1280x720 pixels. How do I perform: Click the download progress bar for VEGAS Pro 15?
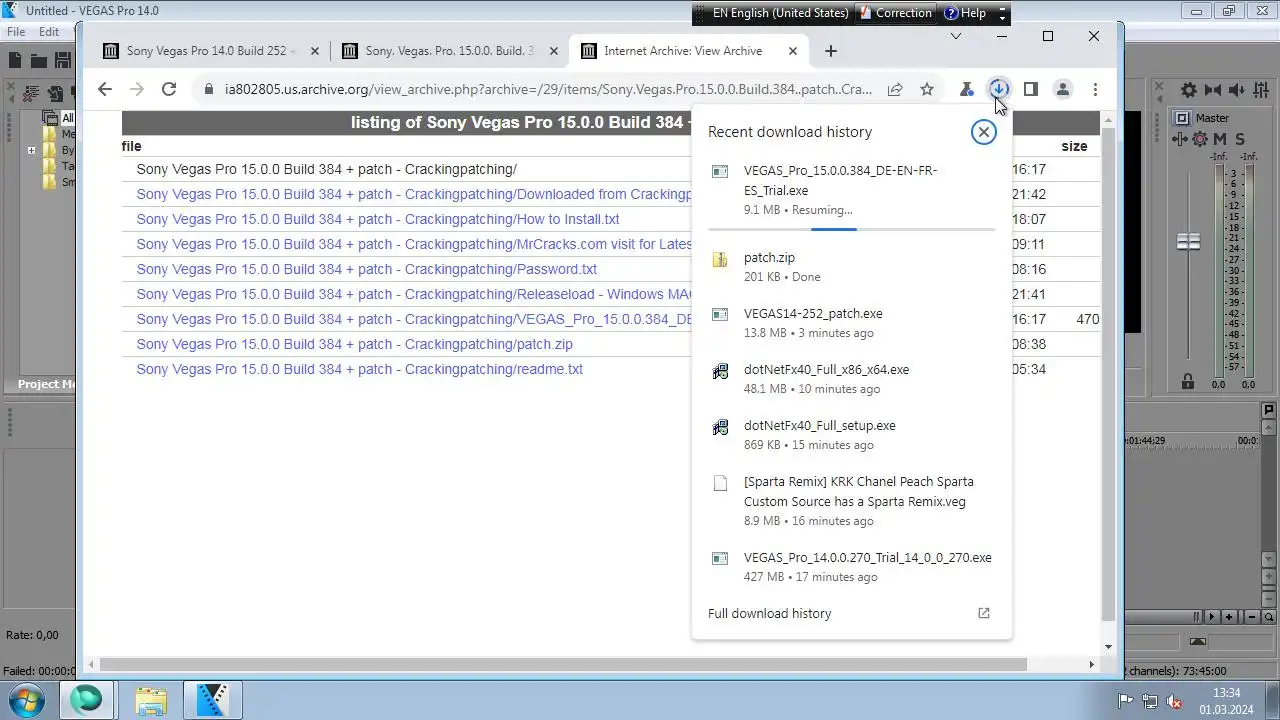pos(851,229)
